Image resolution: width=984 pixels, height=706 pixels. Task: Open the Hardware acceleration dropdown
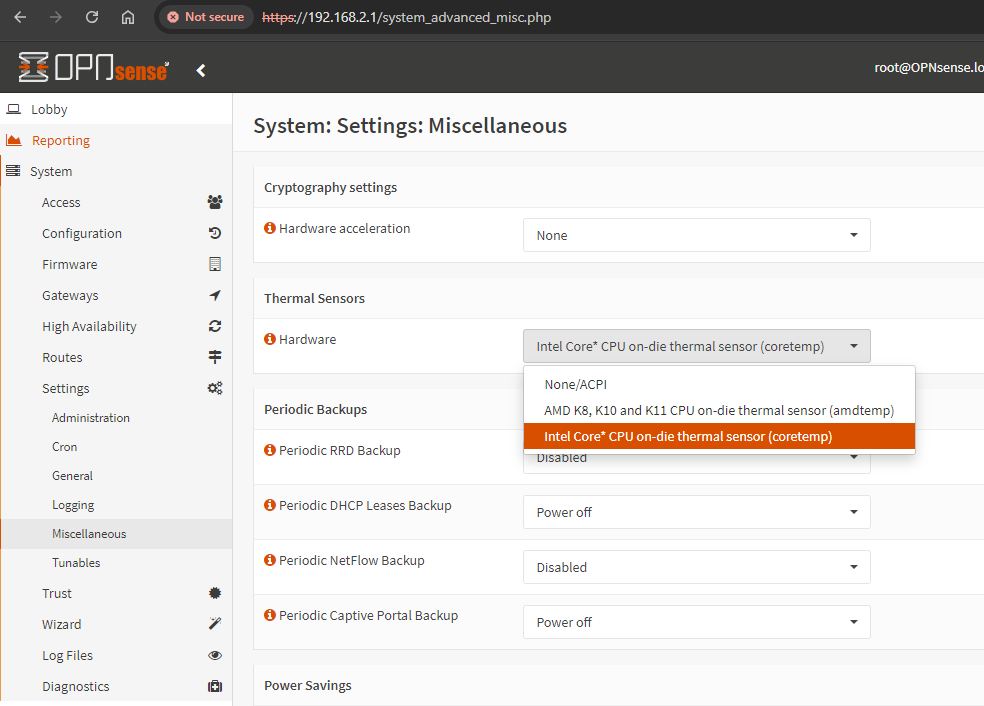coord(696,235)
